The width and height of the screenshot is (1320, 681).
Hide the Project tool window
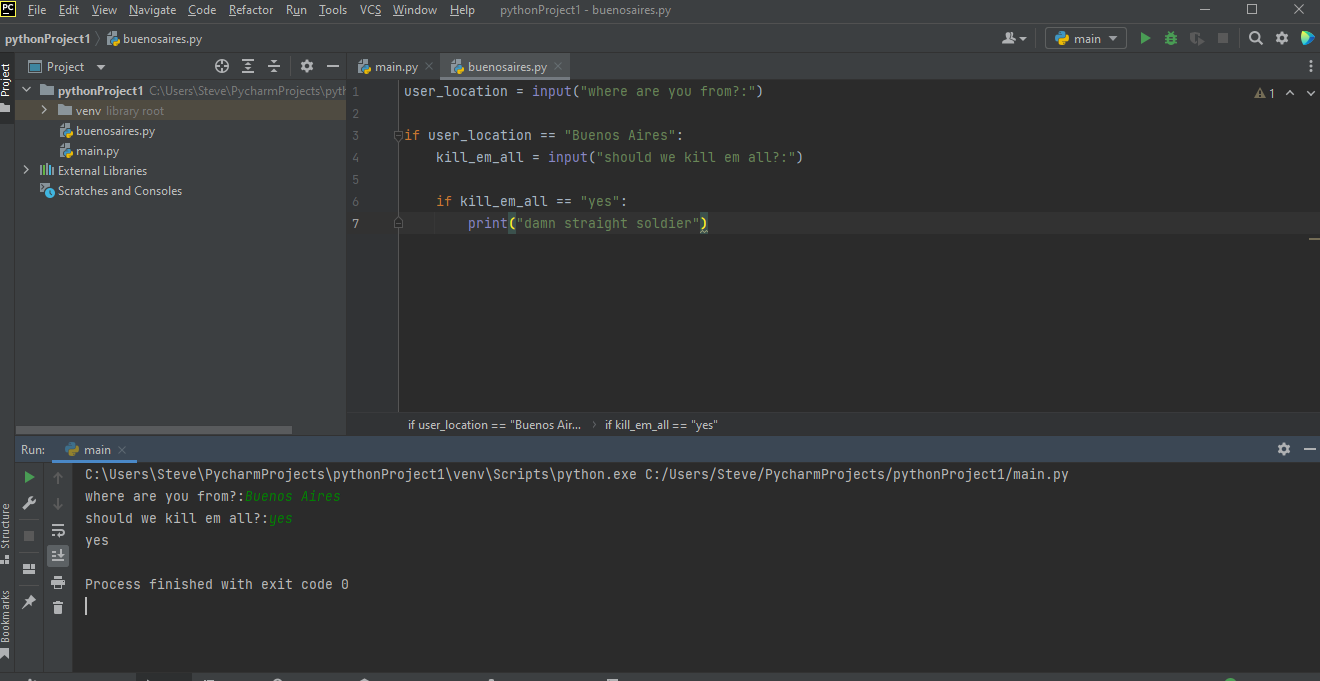tap(334, 67)
